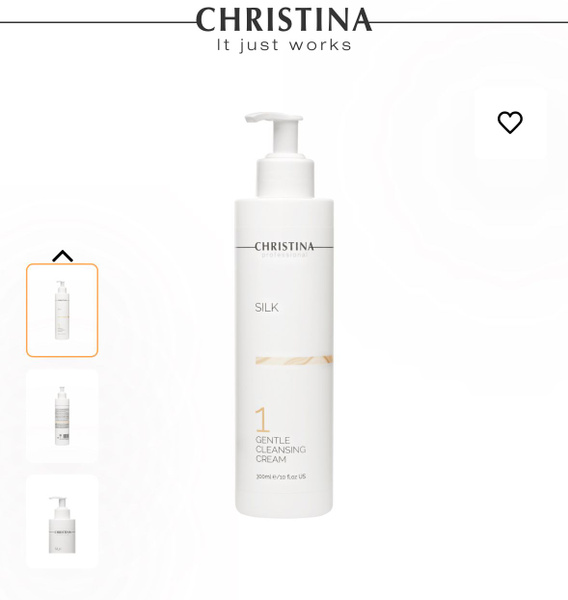Click the "It just works" tagline
Screen dimensions: 568x600
[284, 45]
